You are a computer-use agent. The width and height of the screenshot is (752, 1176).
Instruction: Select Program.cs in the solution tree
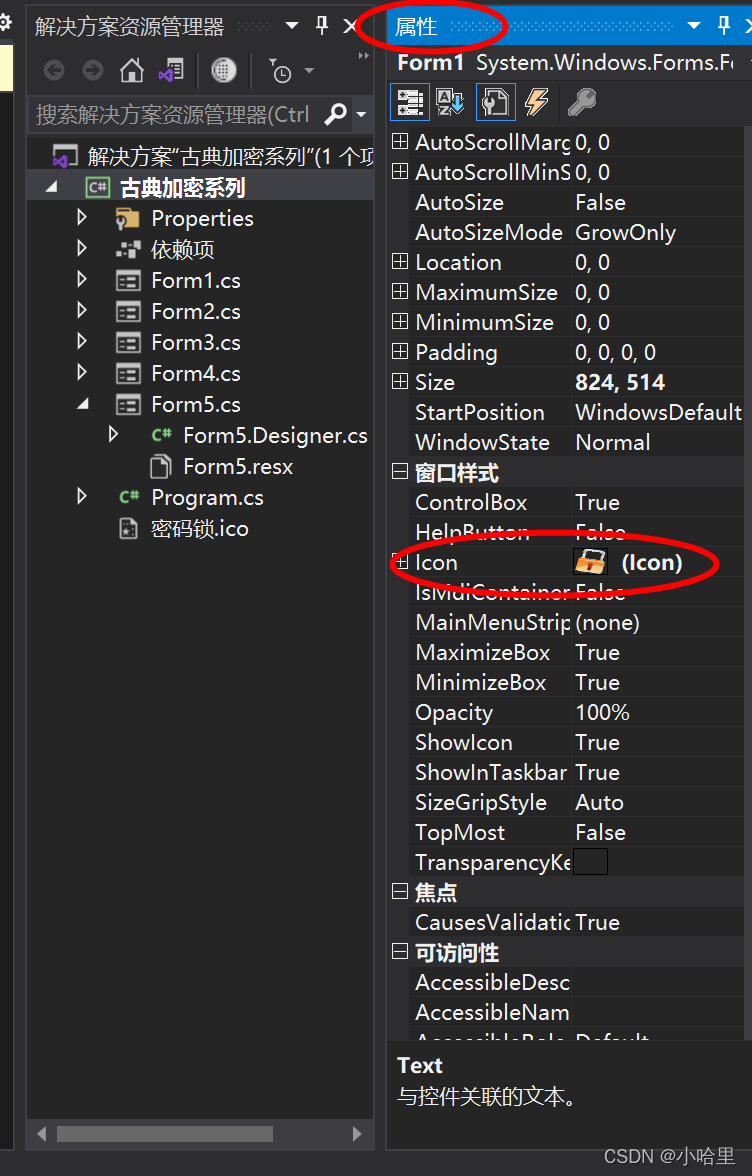click(207, 497)
